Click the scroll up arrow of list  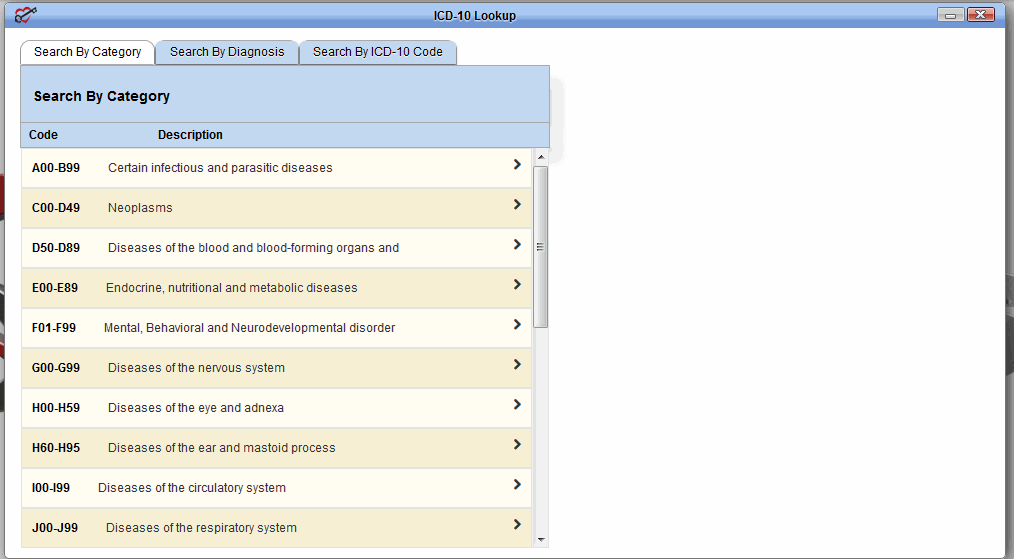(541, 157)
